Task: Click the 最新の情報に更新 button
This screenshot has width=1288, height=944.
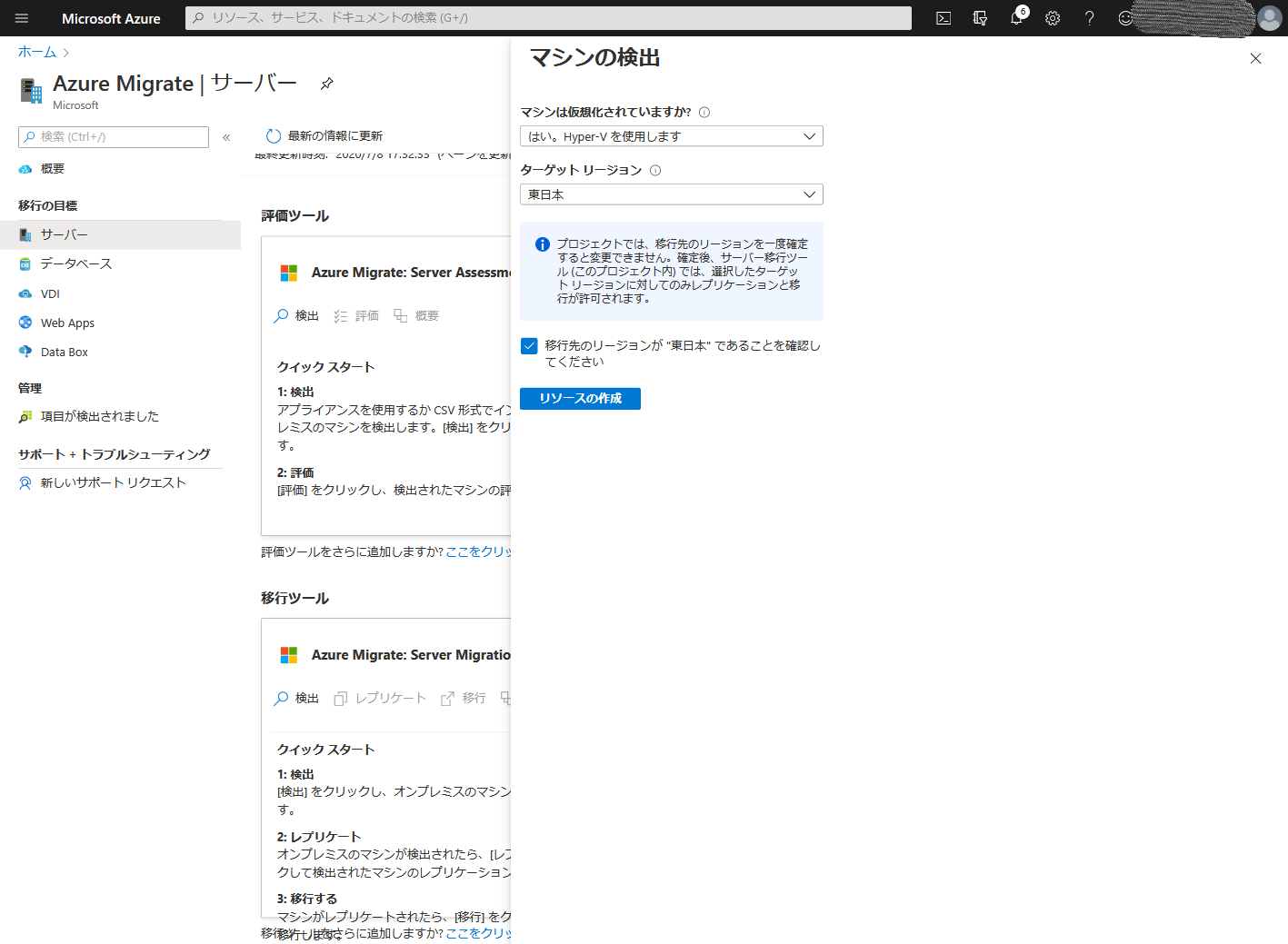Action: pos(324,136)
